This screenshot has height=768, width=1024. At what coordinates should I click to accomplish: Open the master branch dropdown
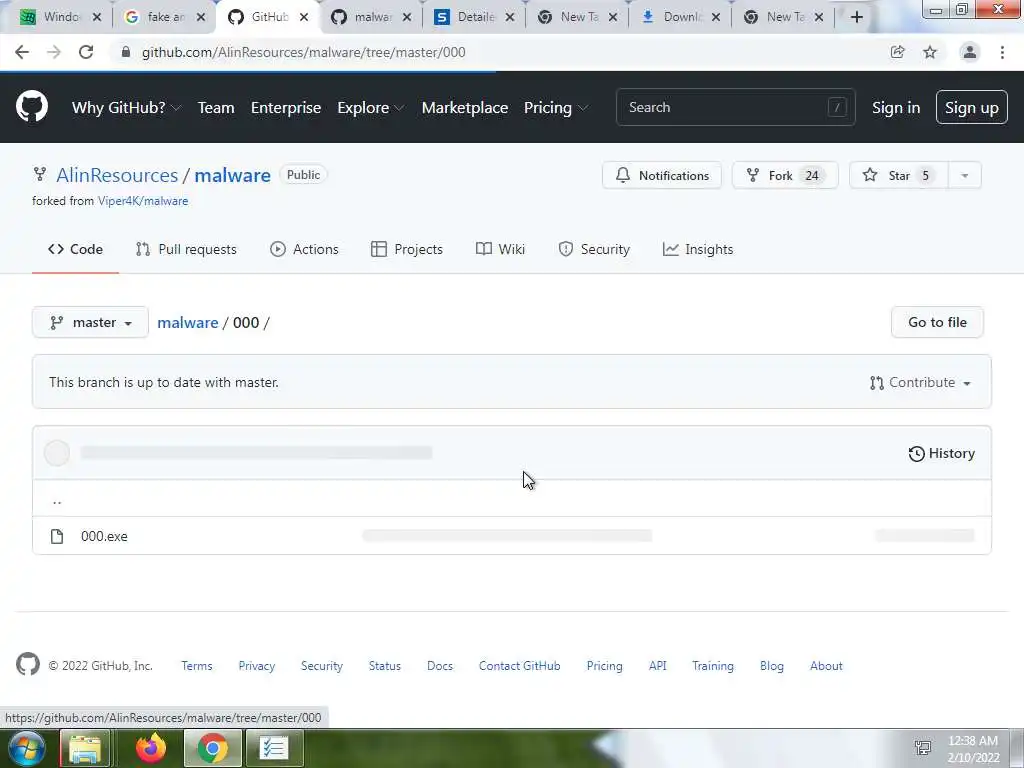pyautogui.click(x=90, y=322)
